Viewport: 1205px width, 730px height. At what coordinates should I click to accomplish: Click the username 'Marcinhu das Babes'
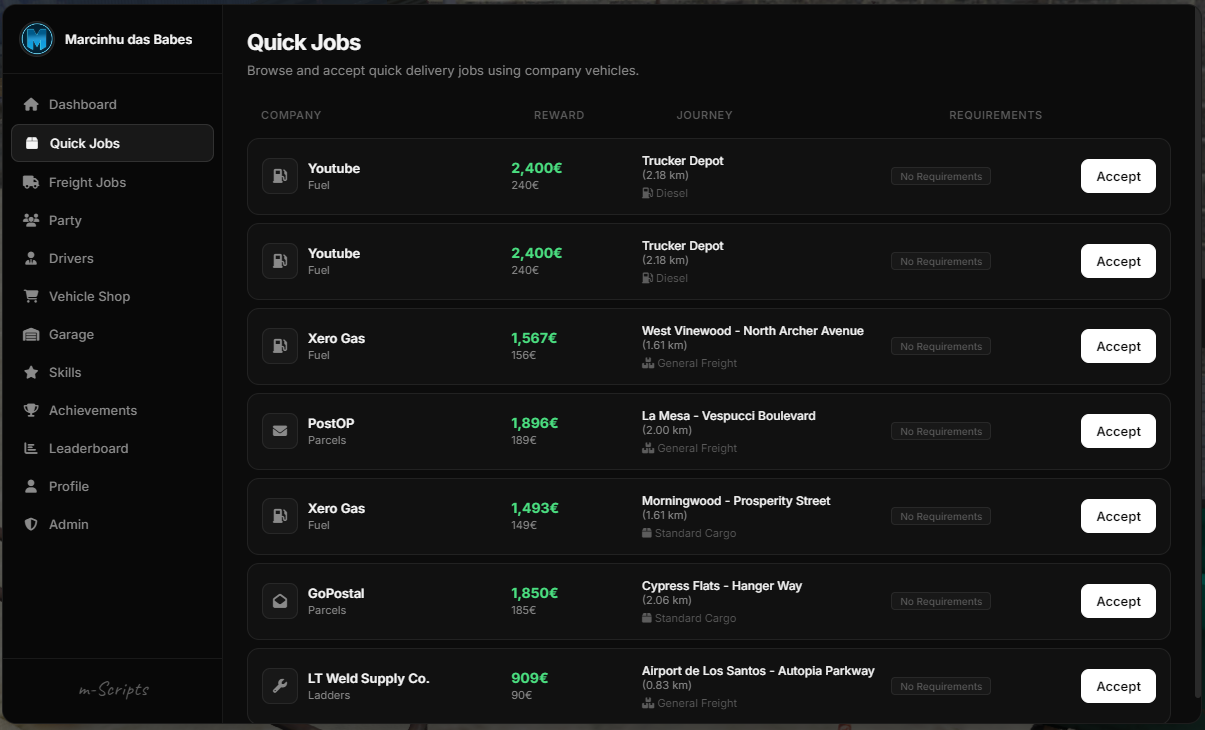[x=128, y=40]
